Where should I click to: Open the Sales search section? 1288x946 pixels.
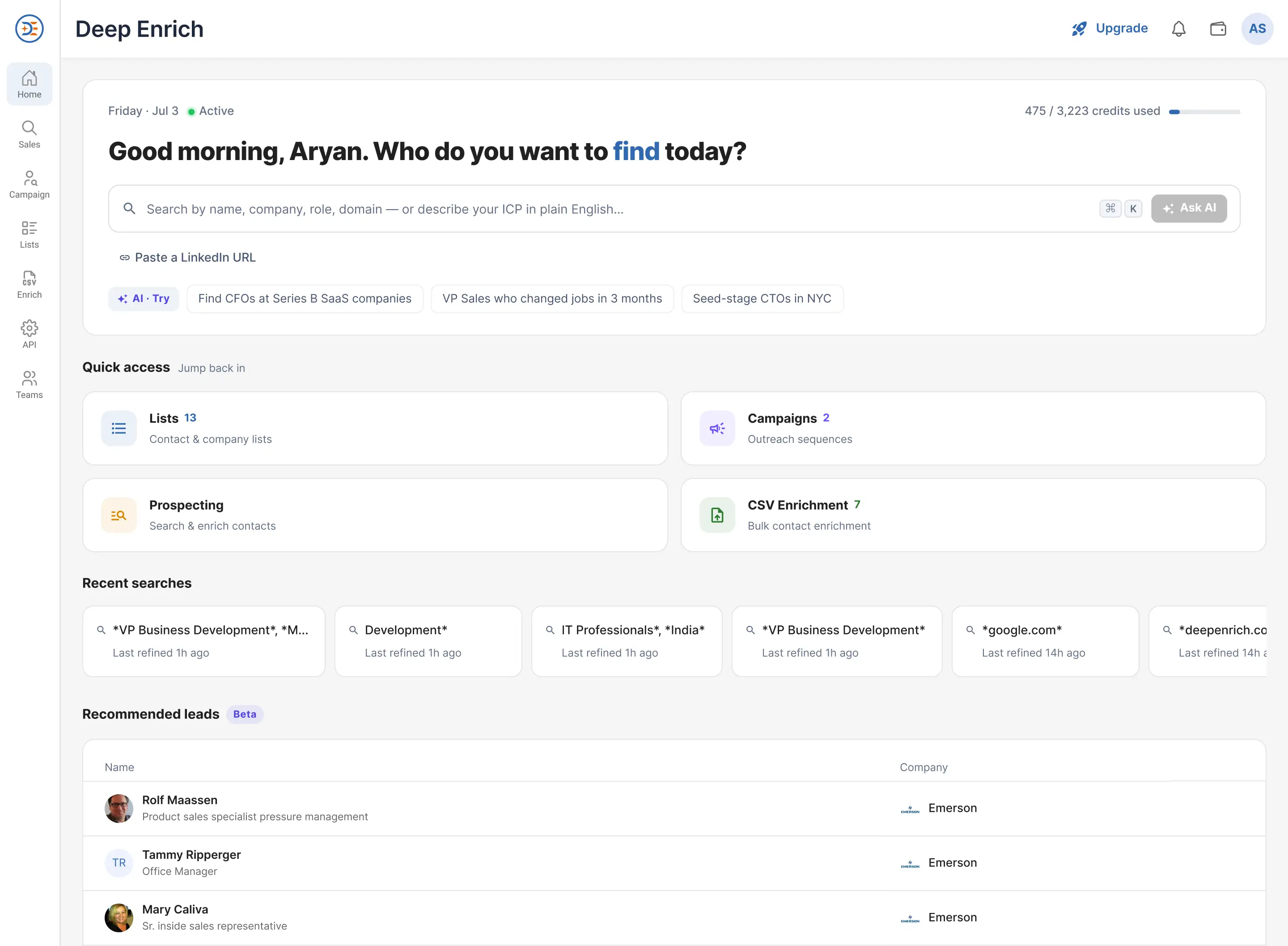tap(29, 135)
